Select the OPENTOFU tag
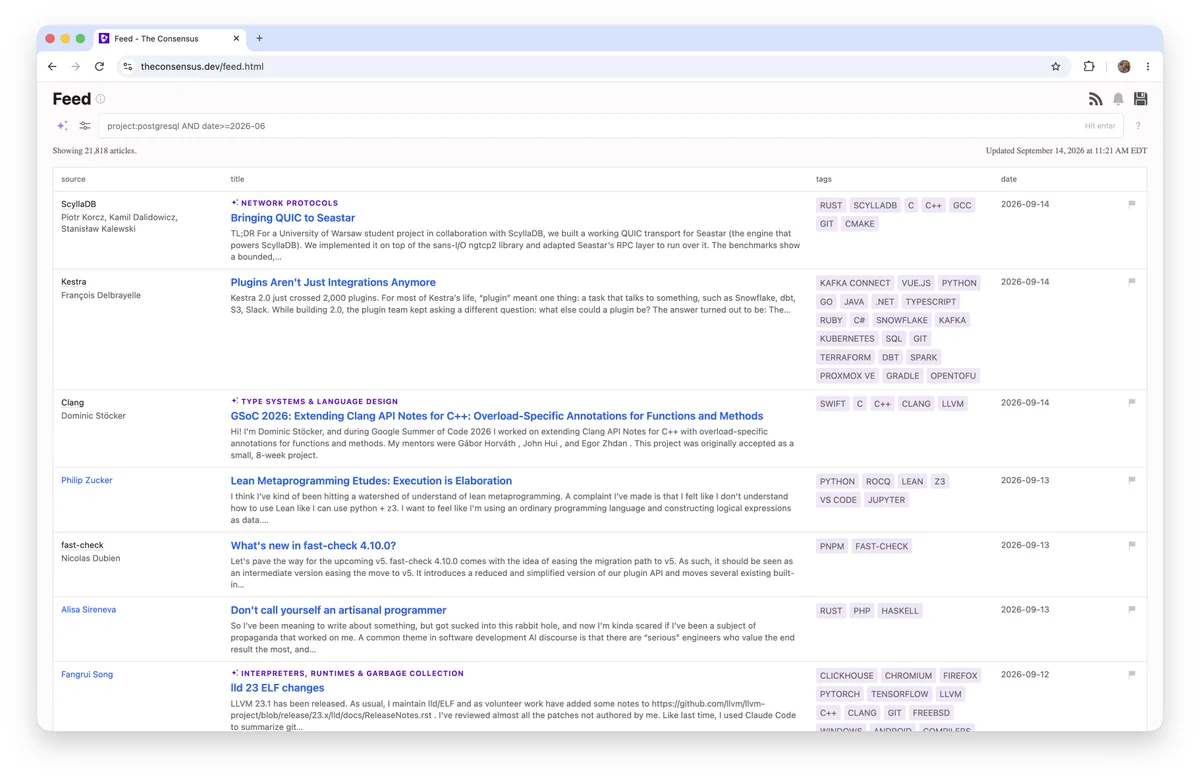Viewport: 1200px width, 780px height. 952,376
